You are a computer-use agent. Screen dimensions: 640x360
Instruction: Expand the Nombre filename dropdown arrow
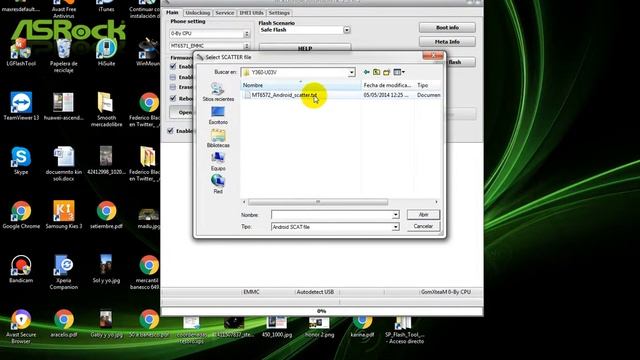[396, 215]
